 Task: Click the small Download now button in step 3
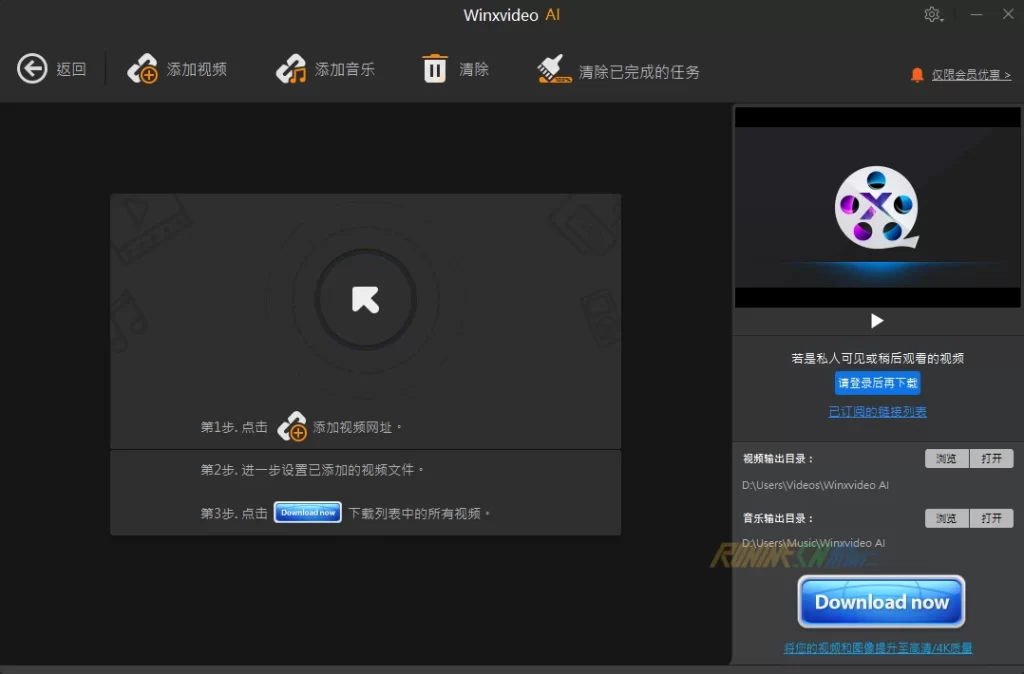click(308, 513)
